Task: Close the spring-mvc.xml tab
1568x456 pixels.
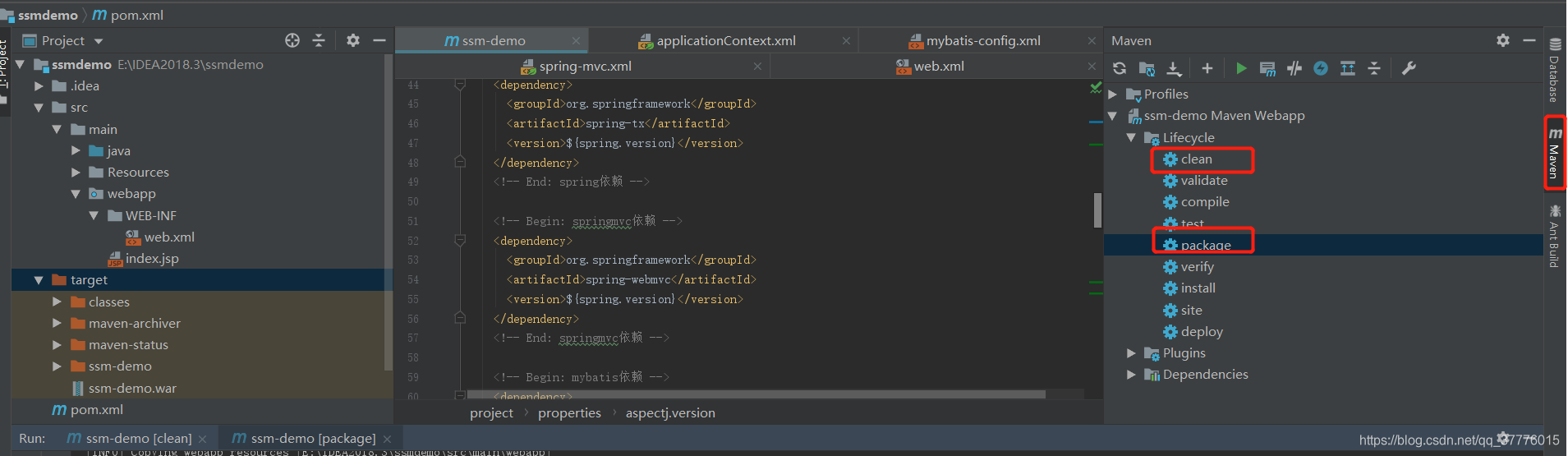Action: coord(757,67)
